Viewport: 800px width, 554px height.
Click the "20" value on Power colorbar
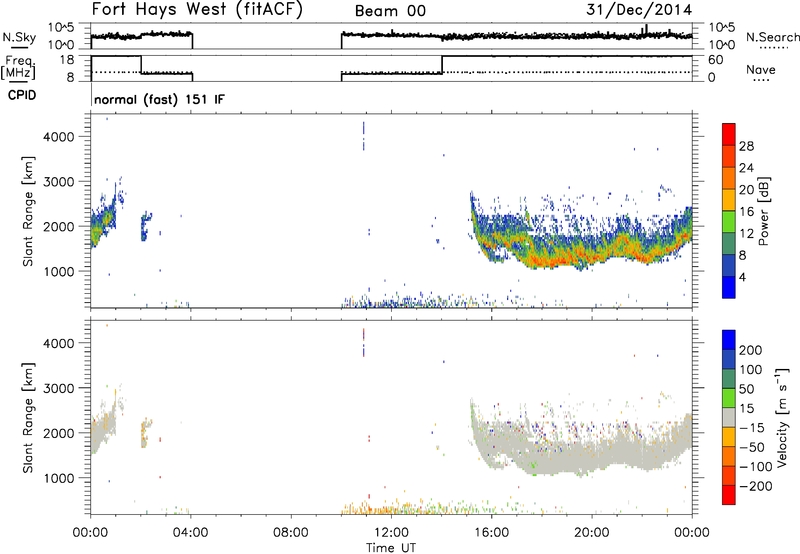click(x=746, y=190)
